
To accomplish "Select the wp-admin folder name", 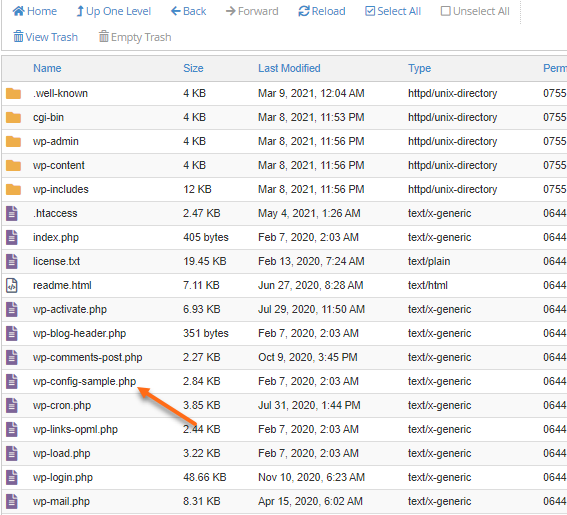I will (x=56, y=141).
